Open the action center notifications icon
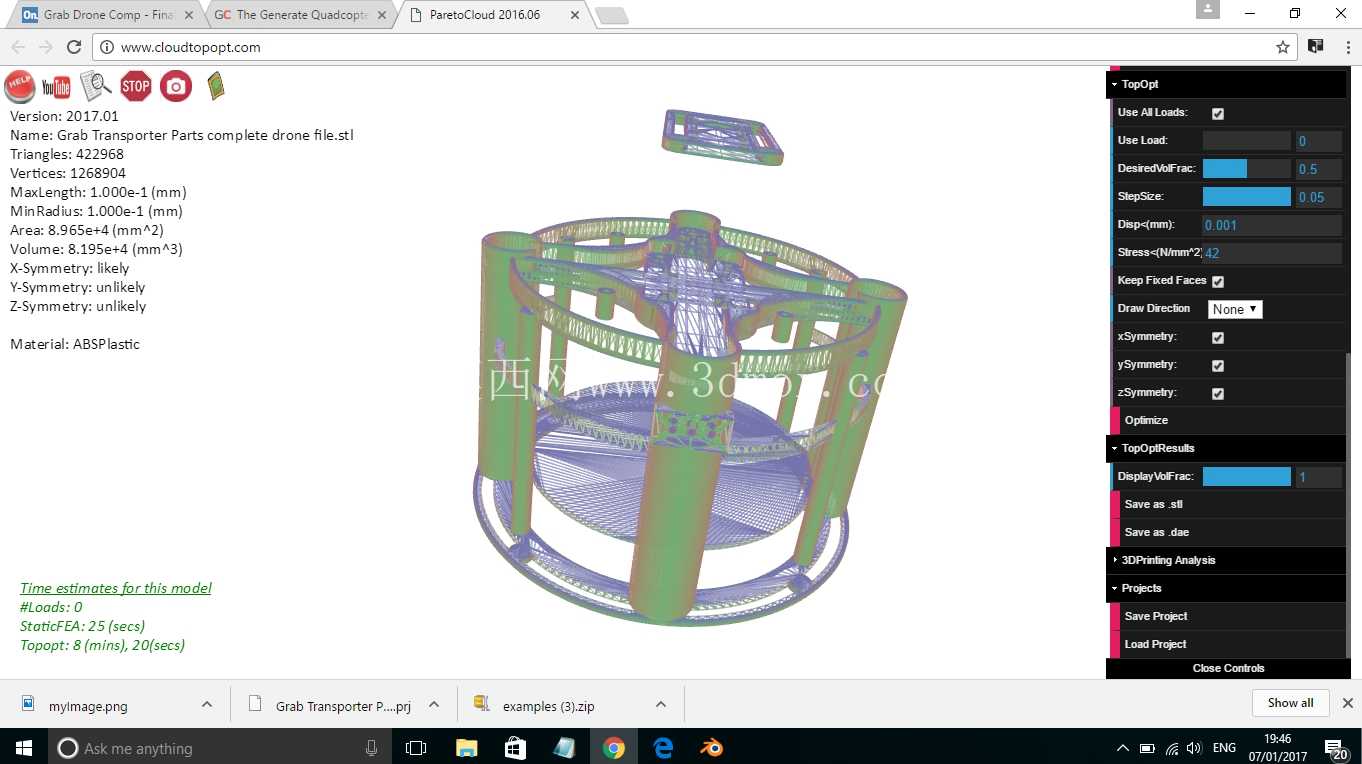 1335,748
